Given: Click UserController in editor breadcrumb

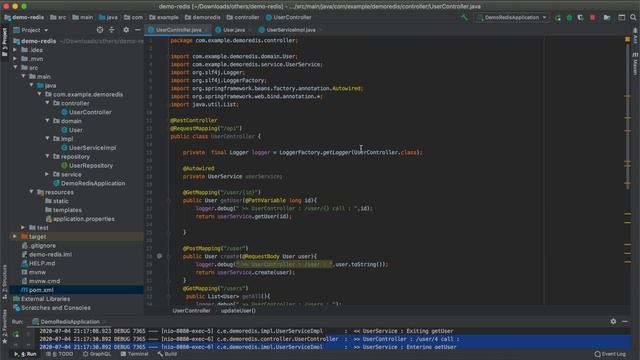Looking at the screenshot, I should coord(191,311).
